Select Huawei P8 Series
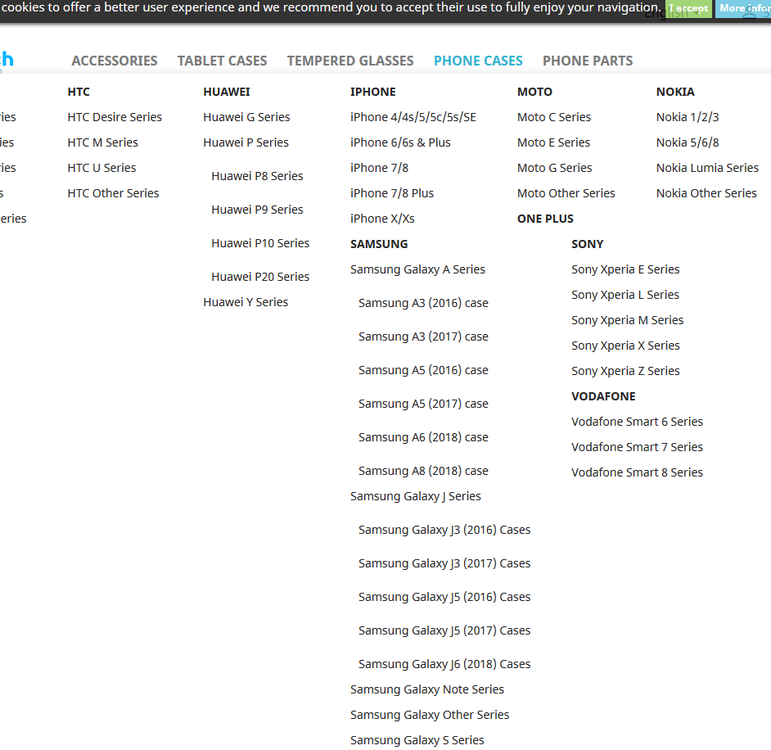The height and width of the screenshot is (750, 771). [x=257, y=176]
